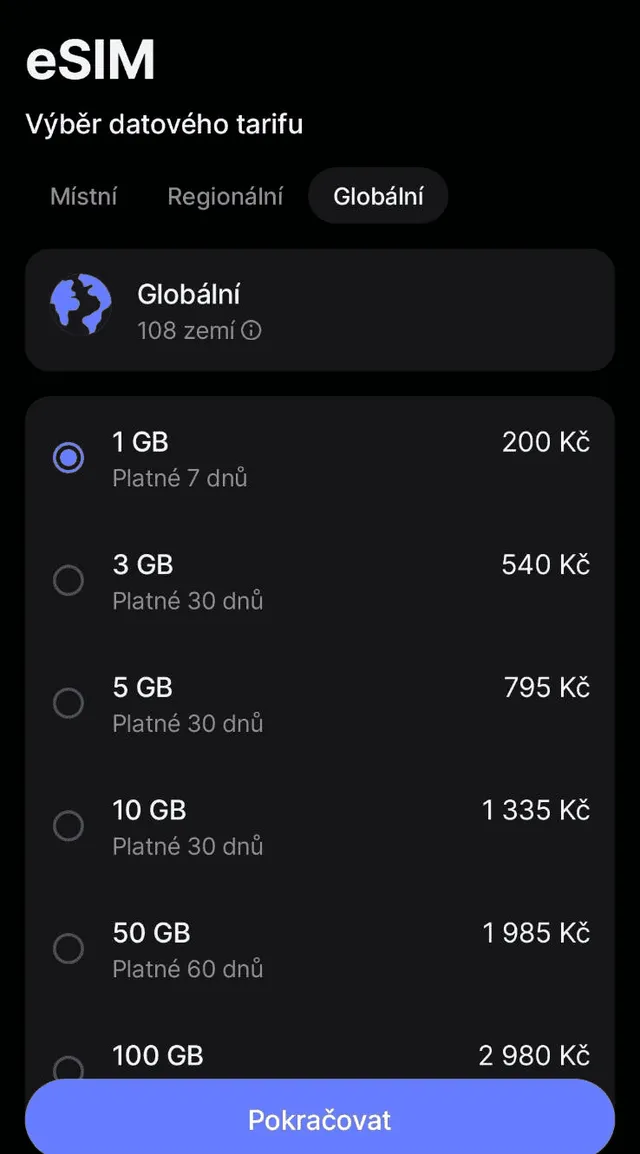Click the 1 985 Kč price label
The image size is (640, 1154).
[536, 933]
